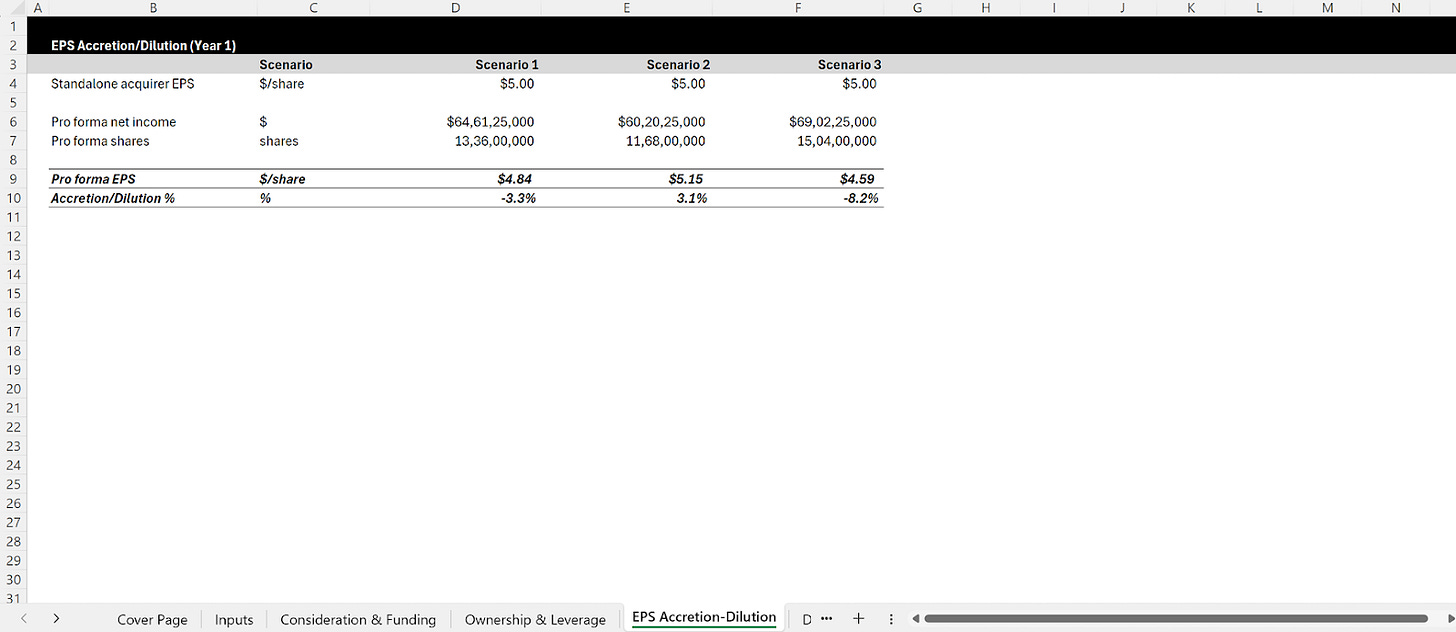Select pro forma EPS value $4.59
The height and width of the screenshot is (632, 1456).
[859, 179]
